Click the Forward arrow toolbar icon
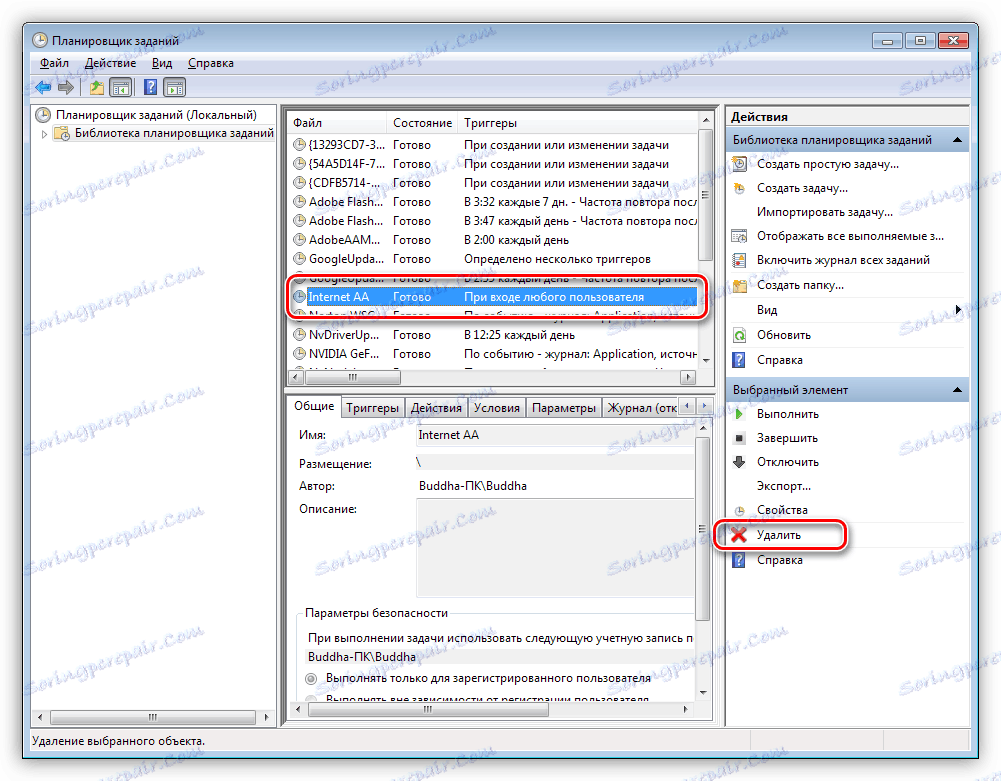The image size is (1001, 781). coord(66,87)
